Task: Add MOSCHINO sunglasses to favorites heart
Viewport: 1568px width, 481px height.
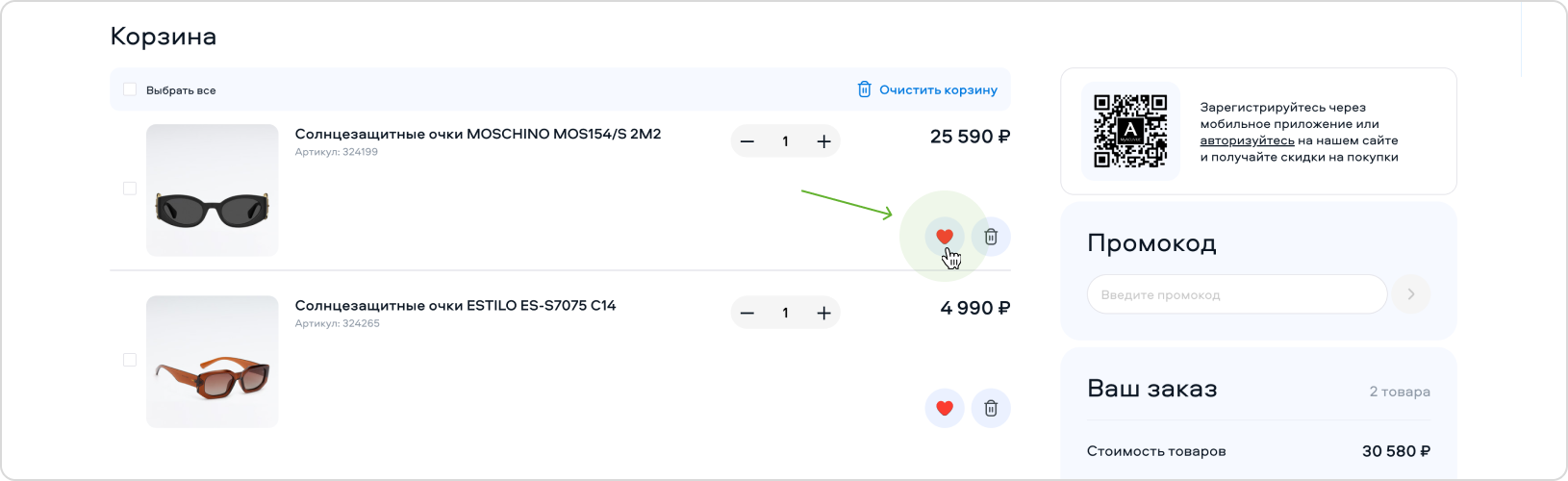Action: (945, 237)
